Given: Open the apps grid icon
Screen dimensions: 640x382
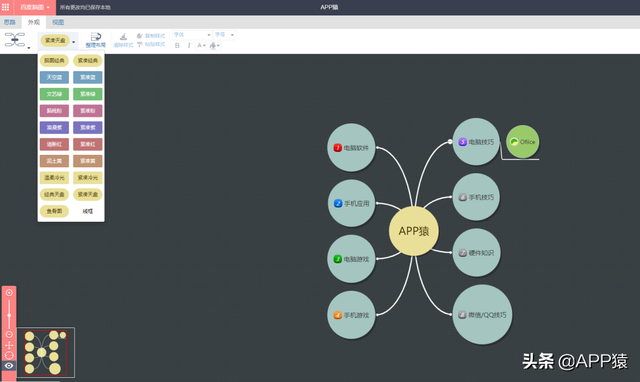Looking at the screenshot, I should 6,7.
